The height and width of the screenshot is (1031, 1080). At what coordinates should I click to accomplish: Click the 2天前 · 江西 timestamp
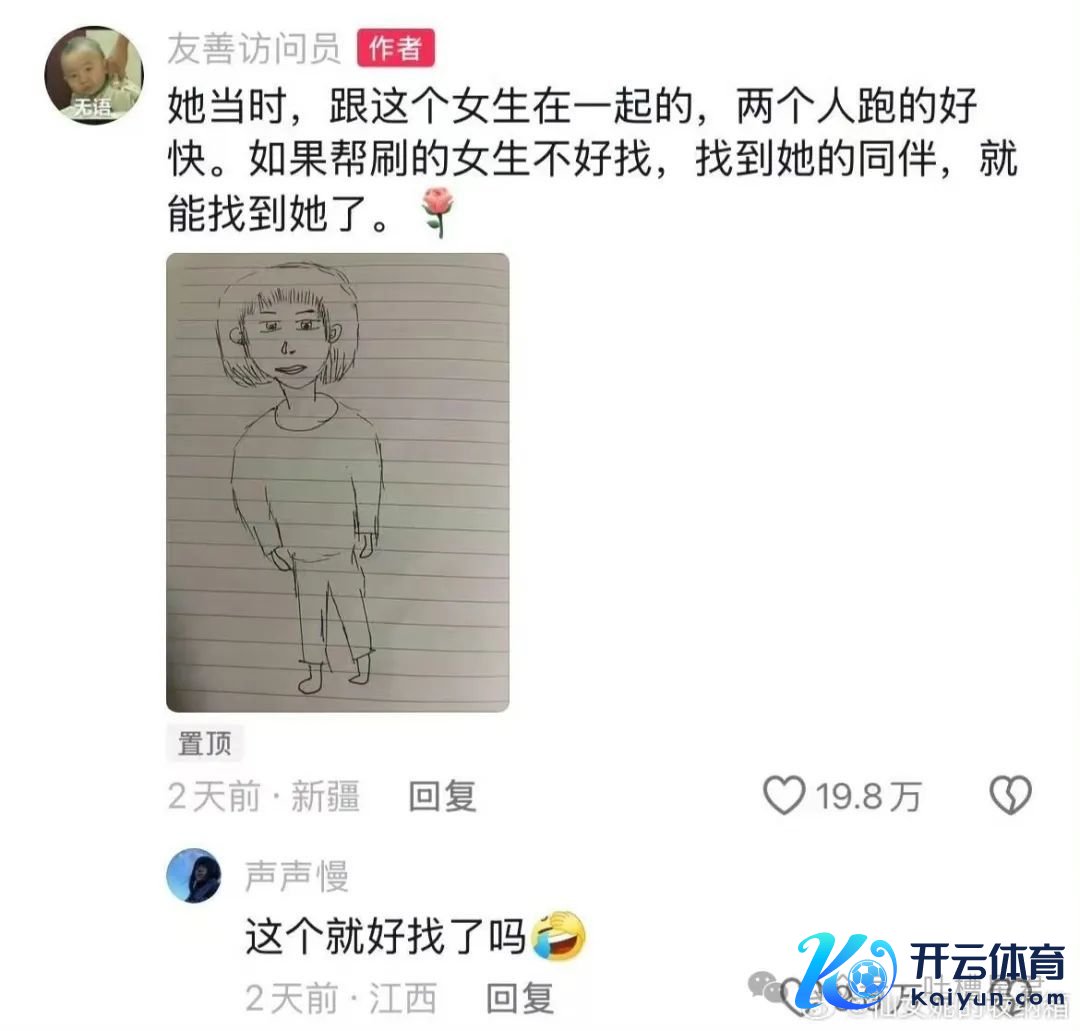pyautogui.click(x=341, y=998)
